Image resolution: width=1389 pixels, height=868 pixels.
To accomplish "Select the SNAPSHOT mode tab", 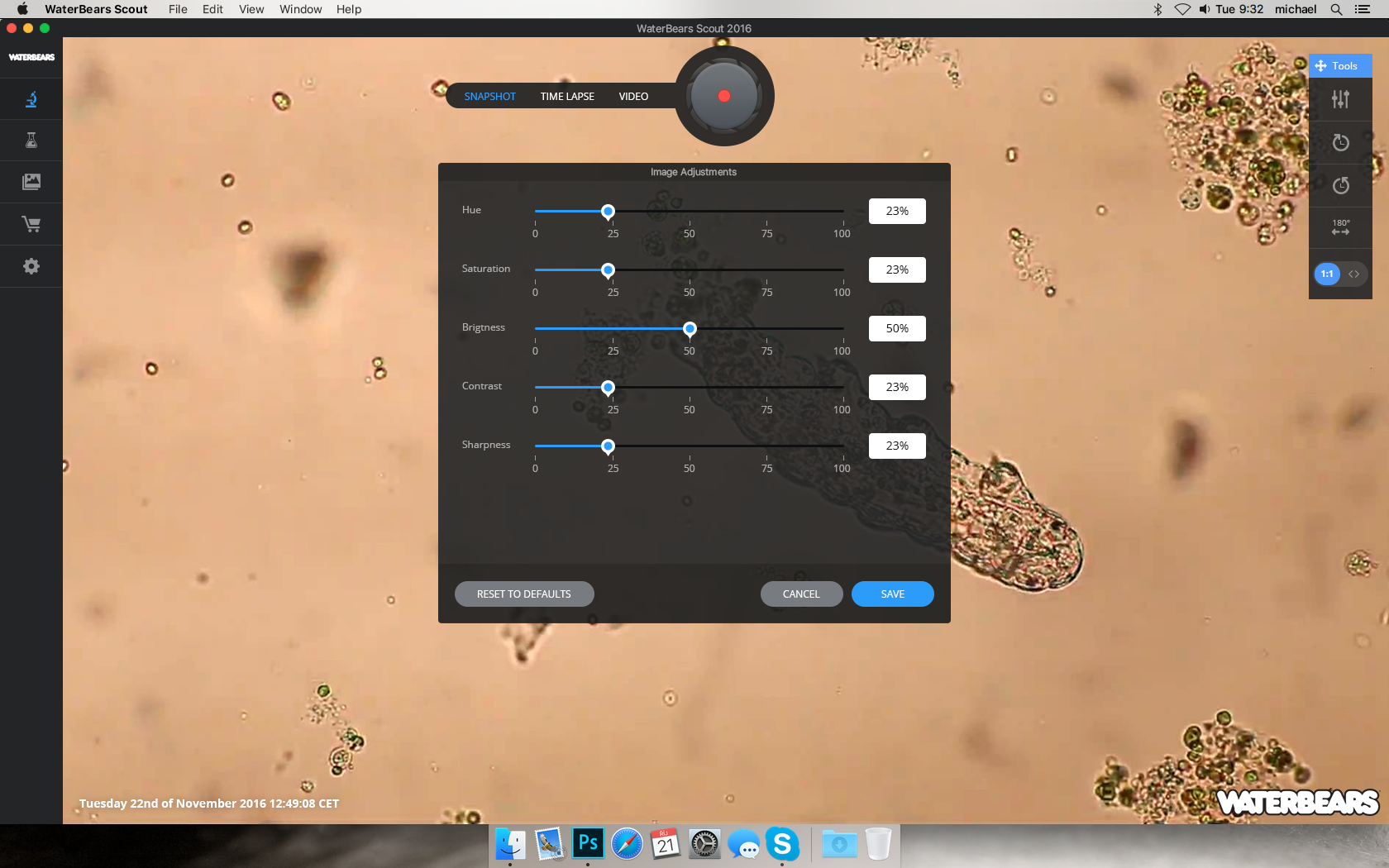I will click(x=489, y=97).
